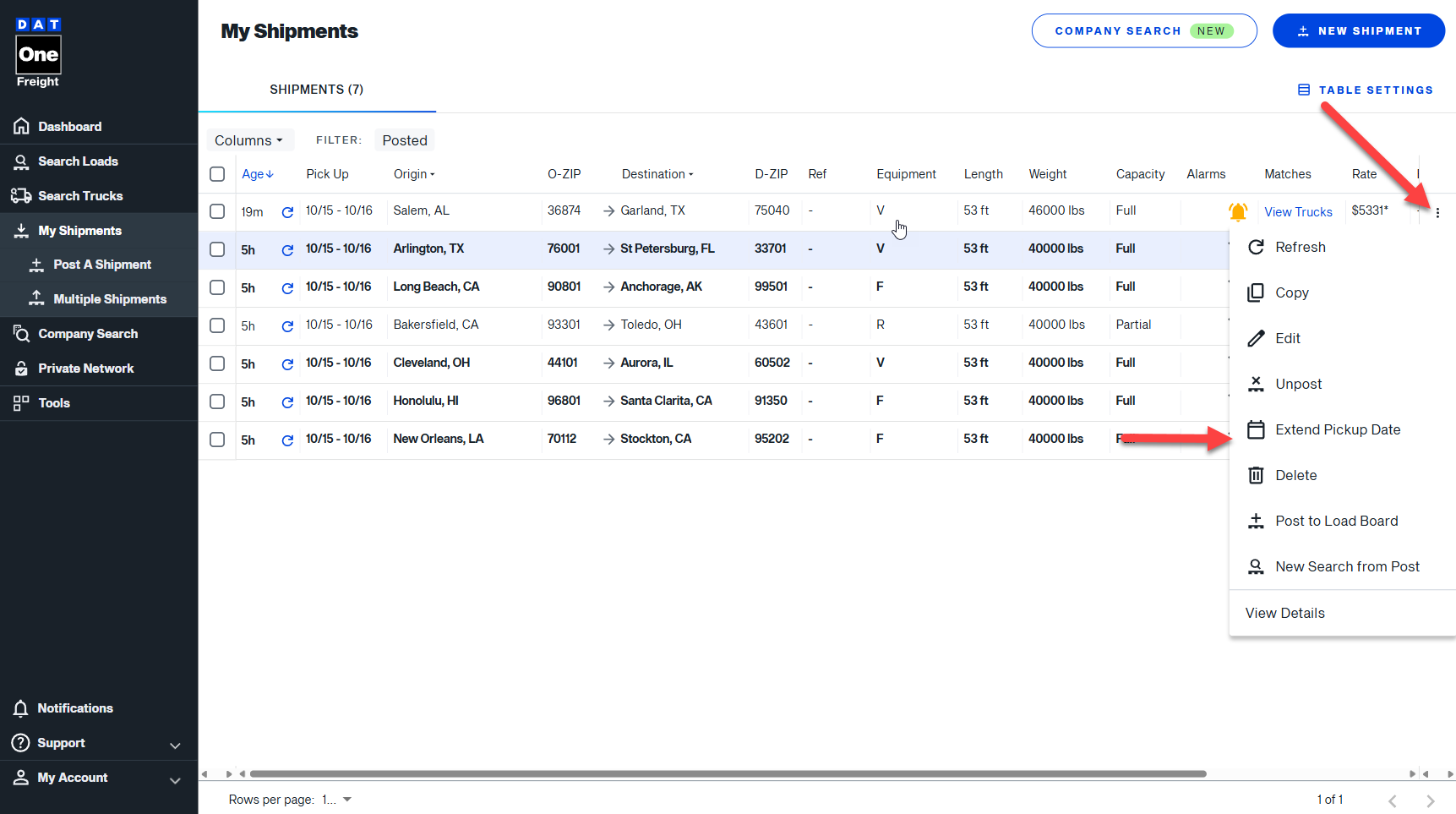Click the horizontal table scrollbar
The height and width of the screenshot is (814, 1456).
pyautogui.click(x=727, y=773)
